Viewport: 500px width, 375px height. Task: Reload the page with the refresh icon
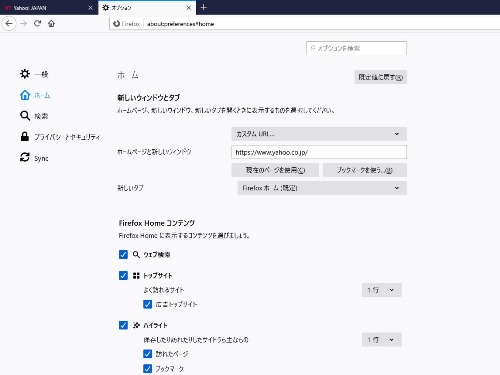point(37,24)
